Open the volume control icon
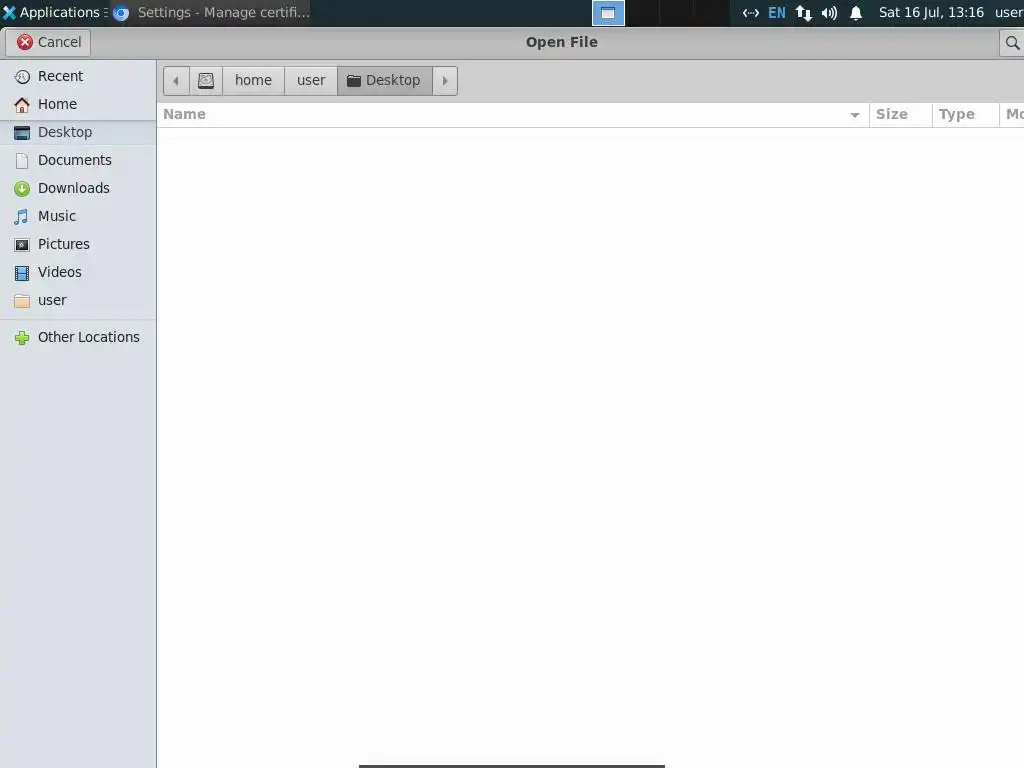The height and width of the screenshot is (768, 1024). (x=829, y=13)
